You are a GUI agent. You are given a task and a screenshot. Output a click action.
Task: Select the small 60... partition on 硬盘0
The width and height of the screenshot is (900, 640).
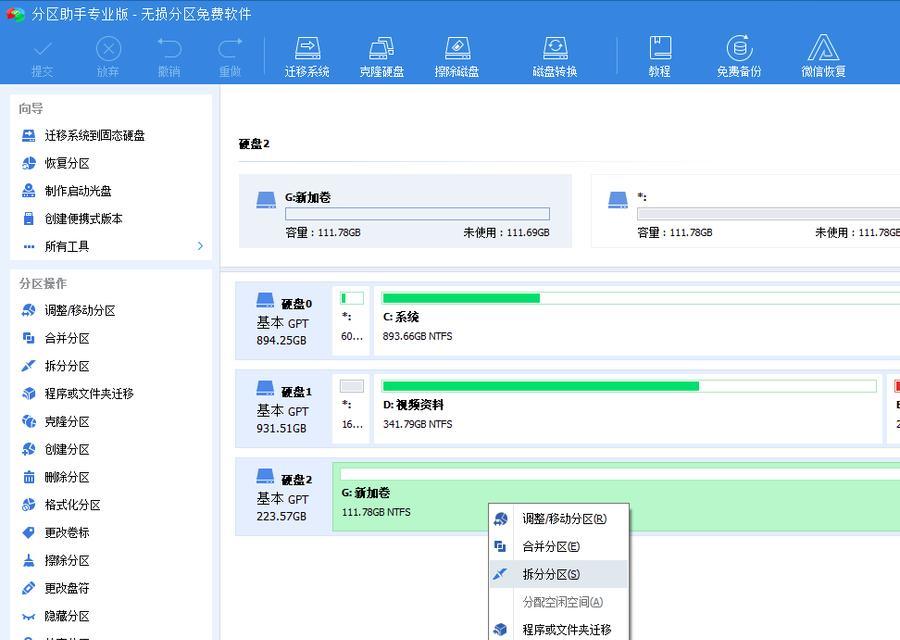point(352,321)
